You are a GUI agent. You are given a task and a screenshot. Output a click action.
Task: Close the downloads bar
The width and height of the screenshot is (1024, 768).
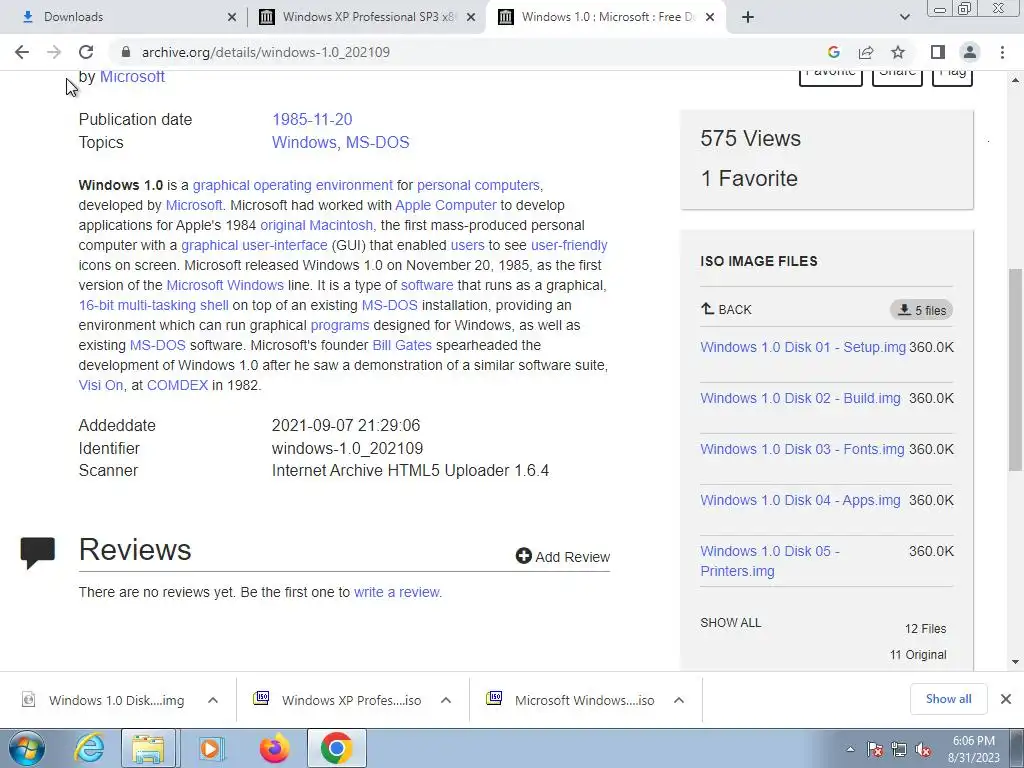(1006, 699)
